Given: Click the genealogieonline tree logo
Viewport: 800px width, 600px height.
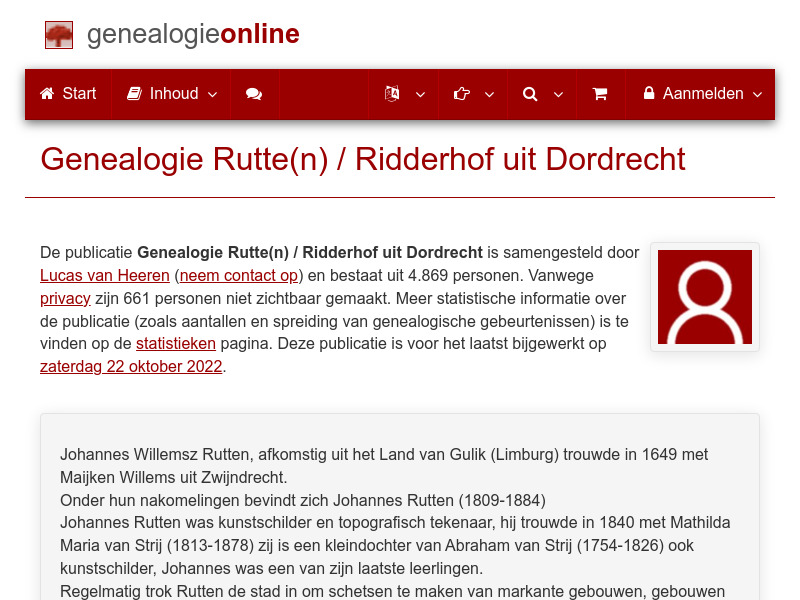Looking at the screenshot, I should click(59, 34).
